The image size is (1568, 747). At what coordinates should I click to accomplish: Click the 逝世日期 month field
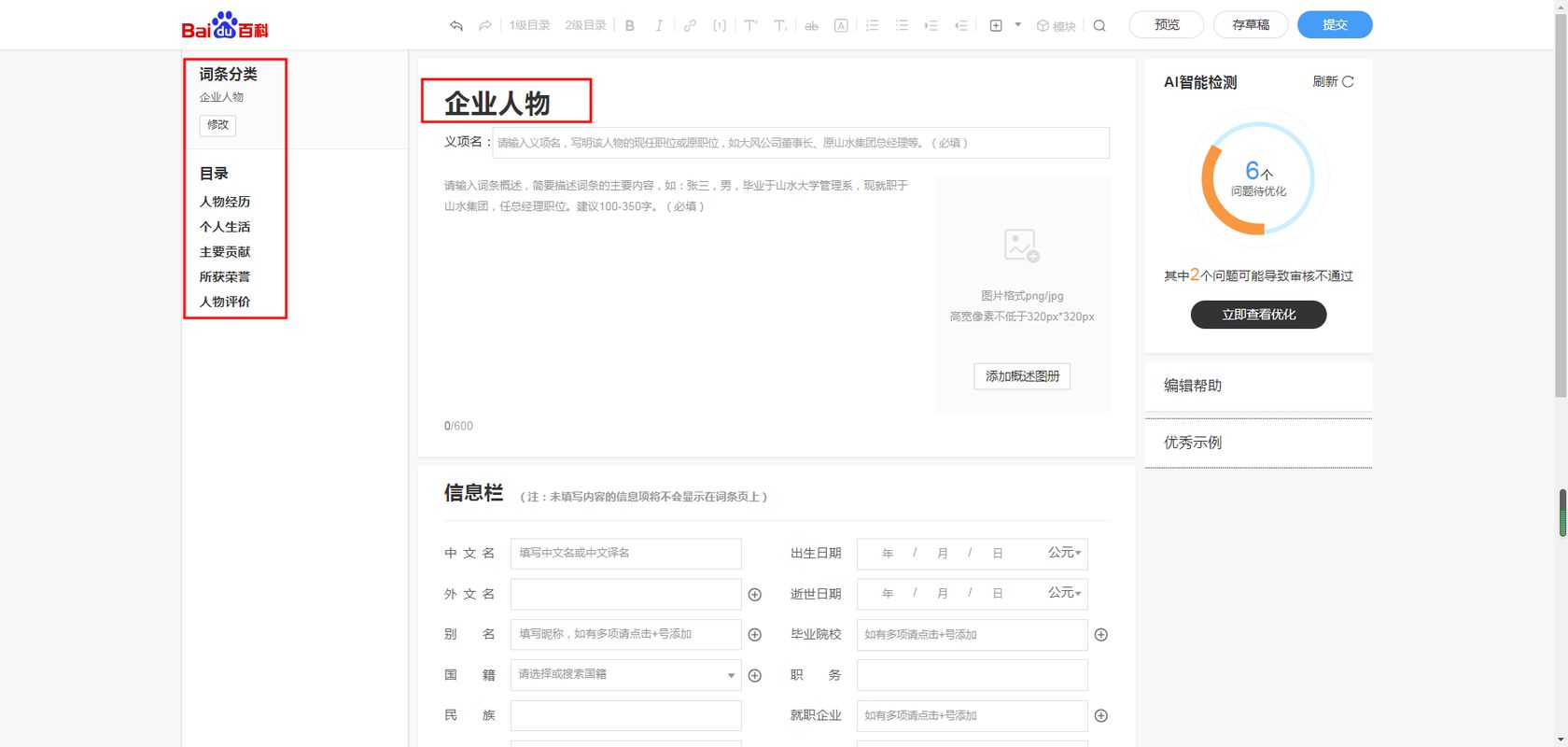pyautogui.click(x=943, y=594)
